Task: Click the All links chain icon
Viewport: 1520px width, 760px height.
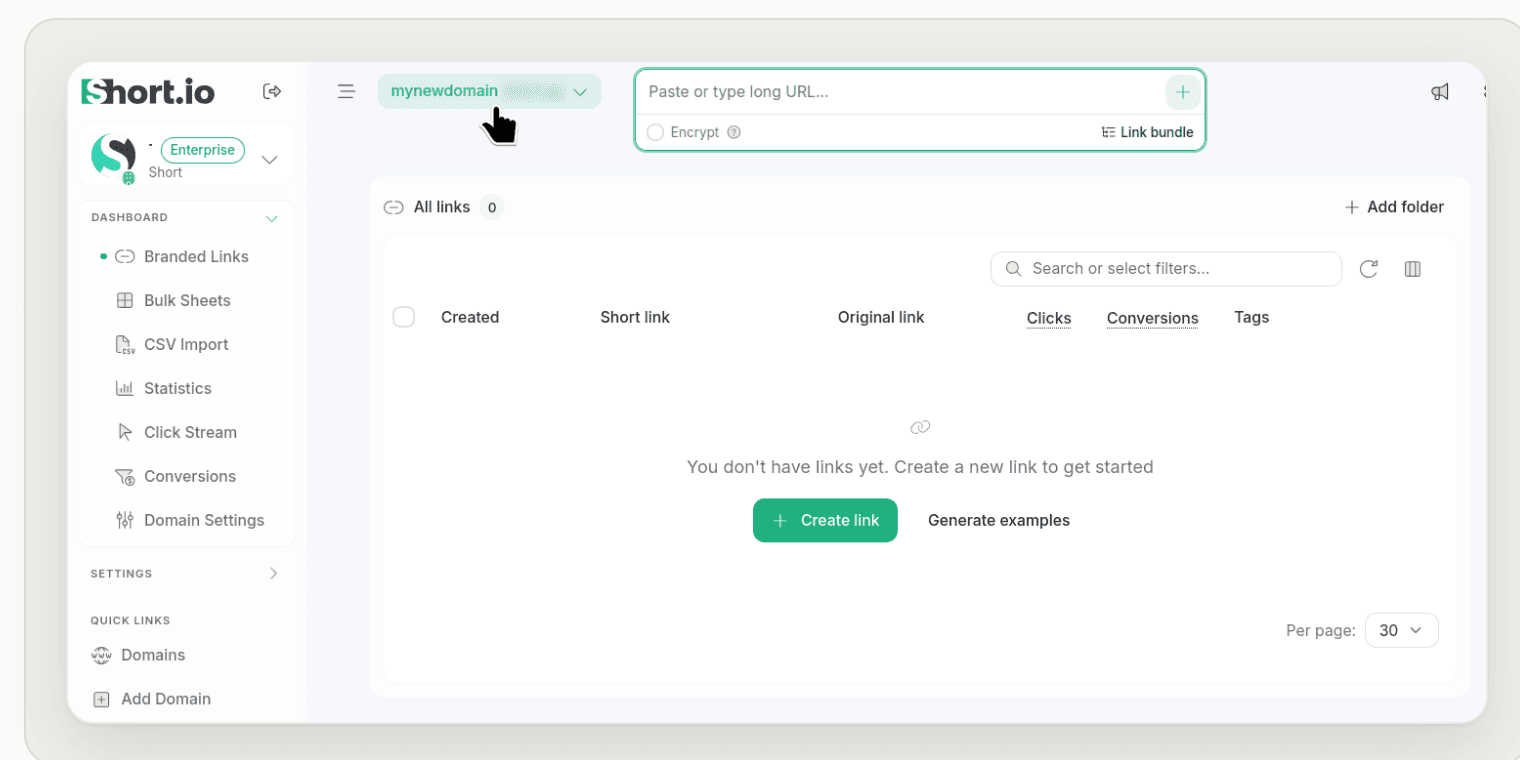Action: point(394,207)
